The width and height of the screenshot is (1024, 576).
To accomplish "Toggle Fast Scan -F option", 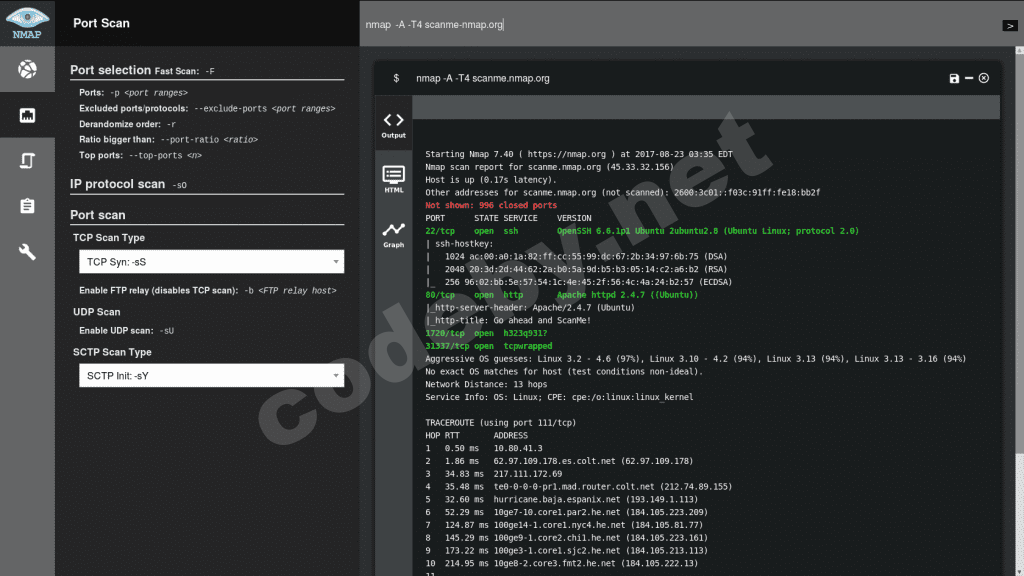I will coord(185,71).
